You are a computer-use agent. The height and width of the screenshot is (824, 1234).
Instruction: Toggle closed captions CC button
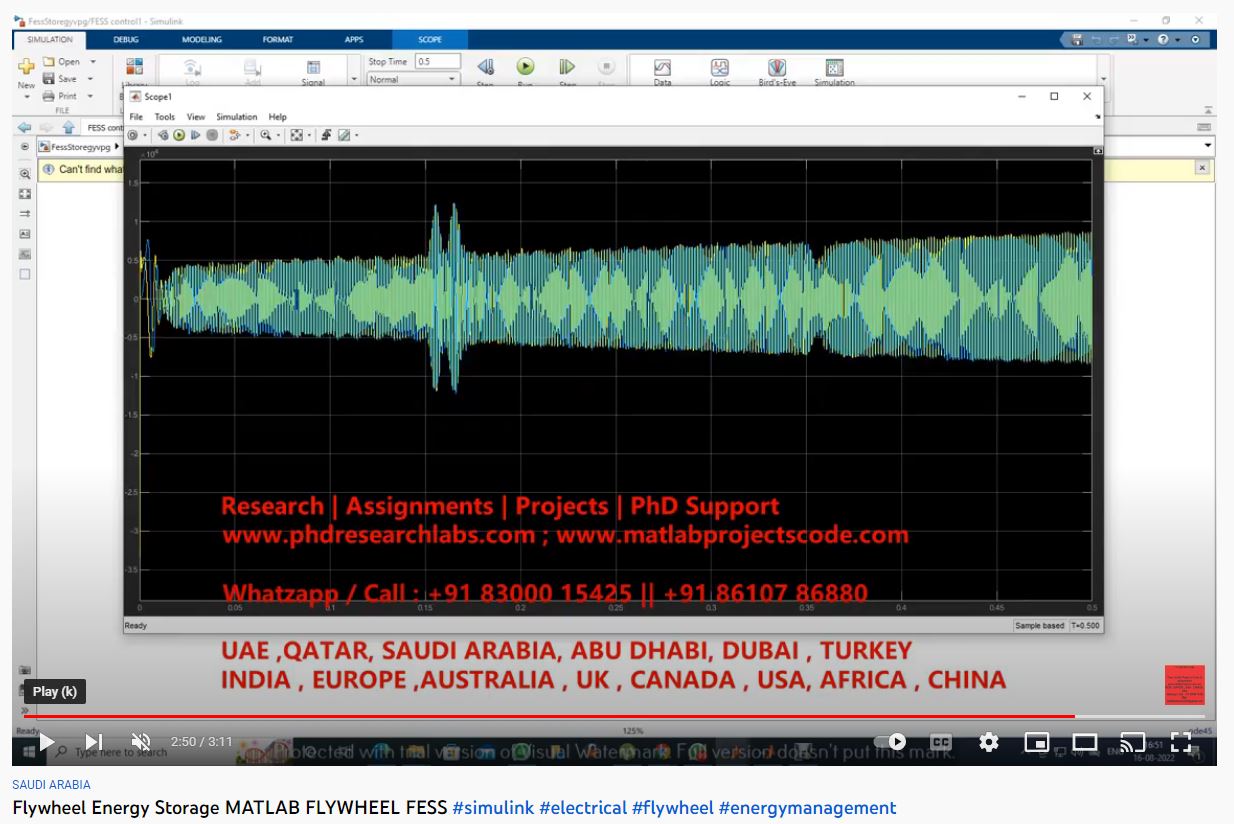tap(940, 742)
